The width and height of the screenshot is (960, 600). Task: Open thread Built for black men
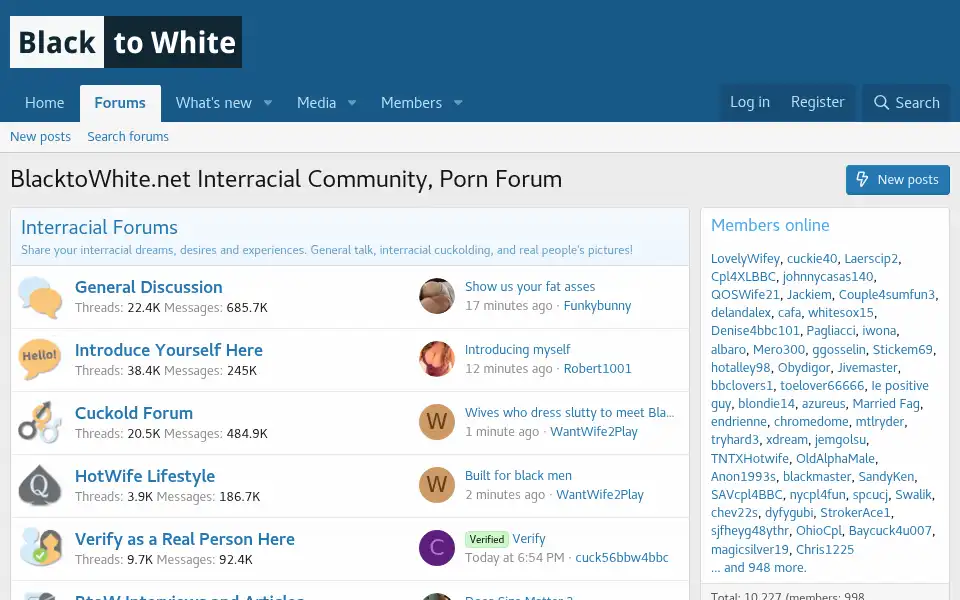click(518, 476)
